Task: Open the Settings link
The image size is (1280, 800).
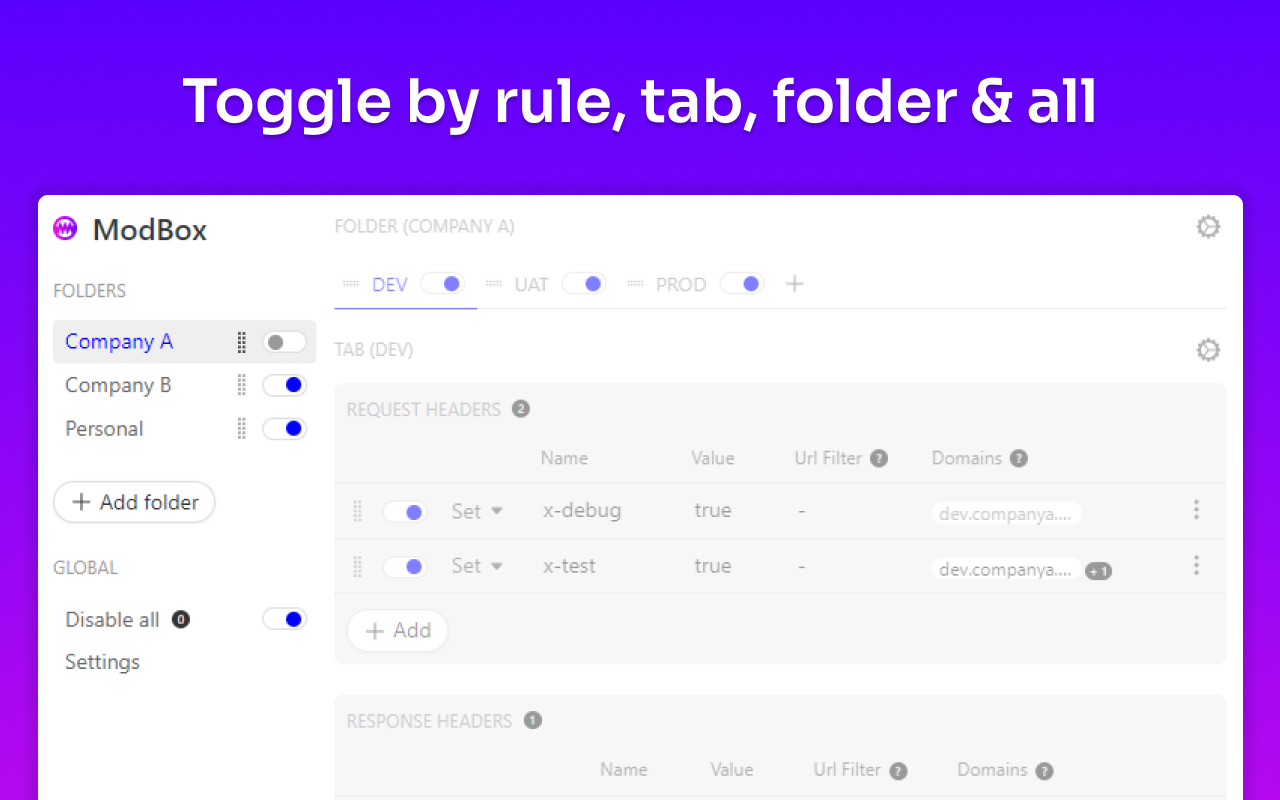Action: tap(101, 661)
